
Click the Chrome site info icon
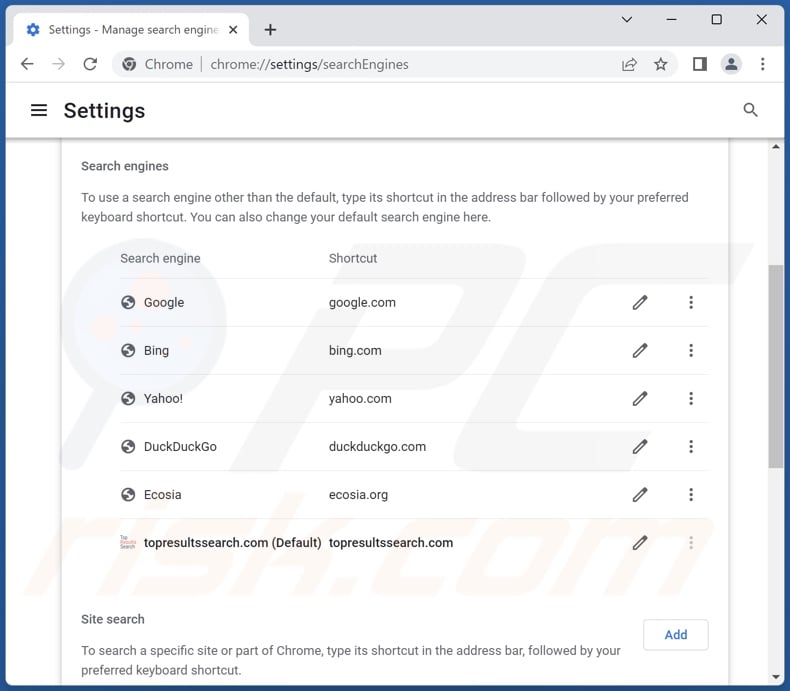[129, 64]
